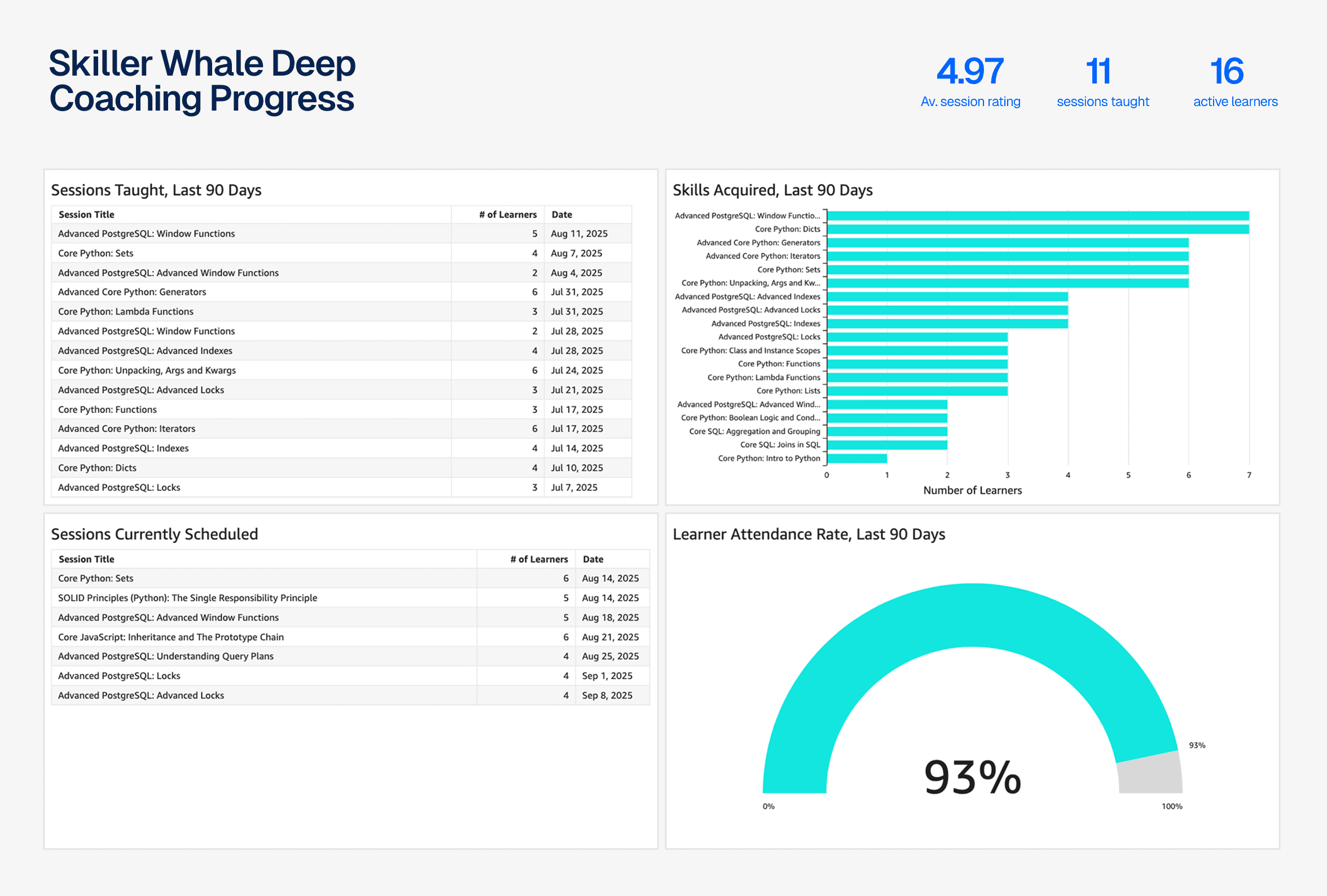Click the 4.97 average session rating stat
This screenshot has width=1327, height=896.
tap(969, 72)
